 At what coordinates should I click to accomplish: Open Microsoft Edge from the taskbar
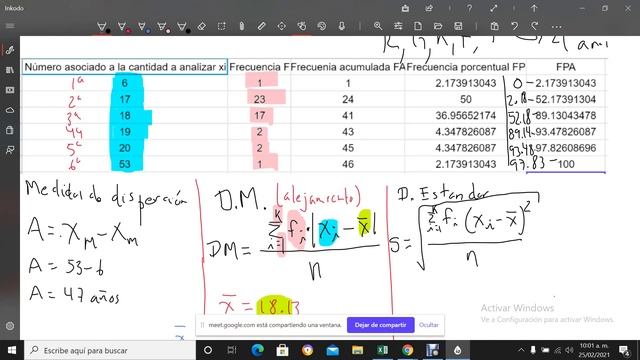click(x=257, y=350)
